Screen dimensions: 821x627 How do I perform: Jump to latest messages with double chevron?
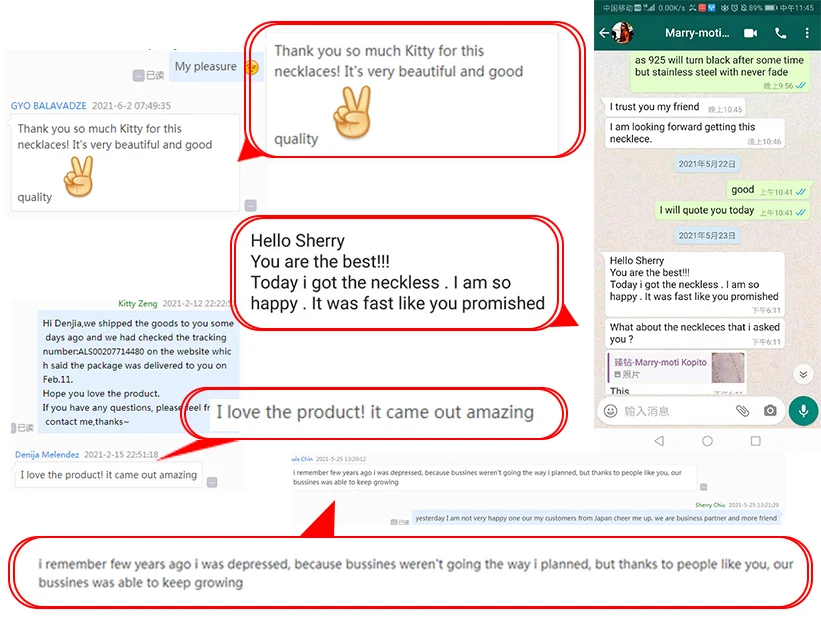point(803,374)
